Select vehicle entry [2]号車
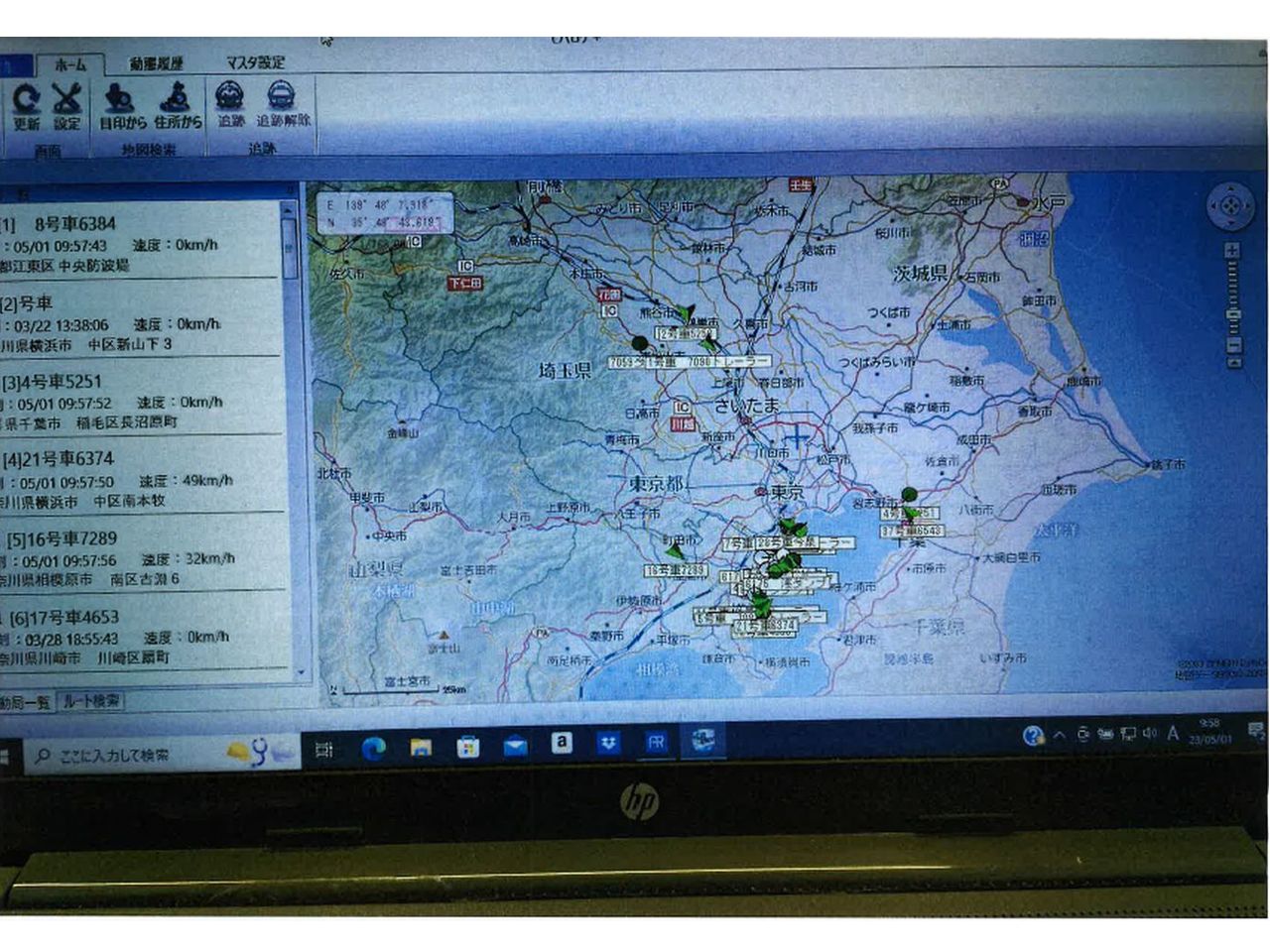Screen dimensions: 1270x952 coord(141,323)
